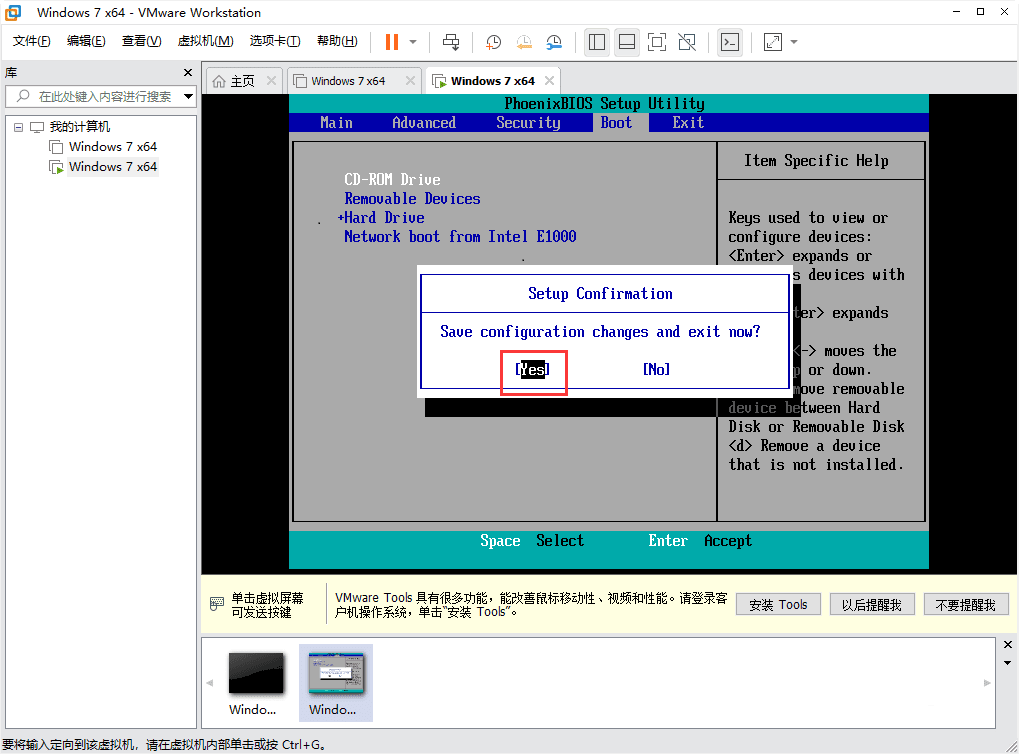This screenshot has height=754, width=1019.
Task: Open the 文件(F) menu
Action: (x=31, y=41)
